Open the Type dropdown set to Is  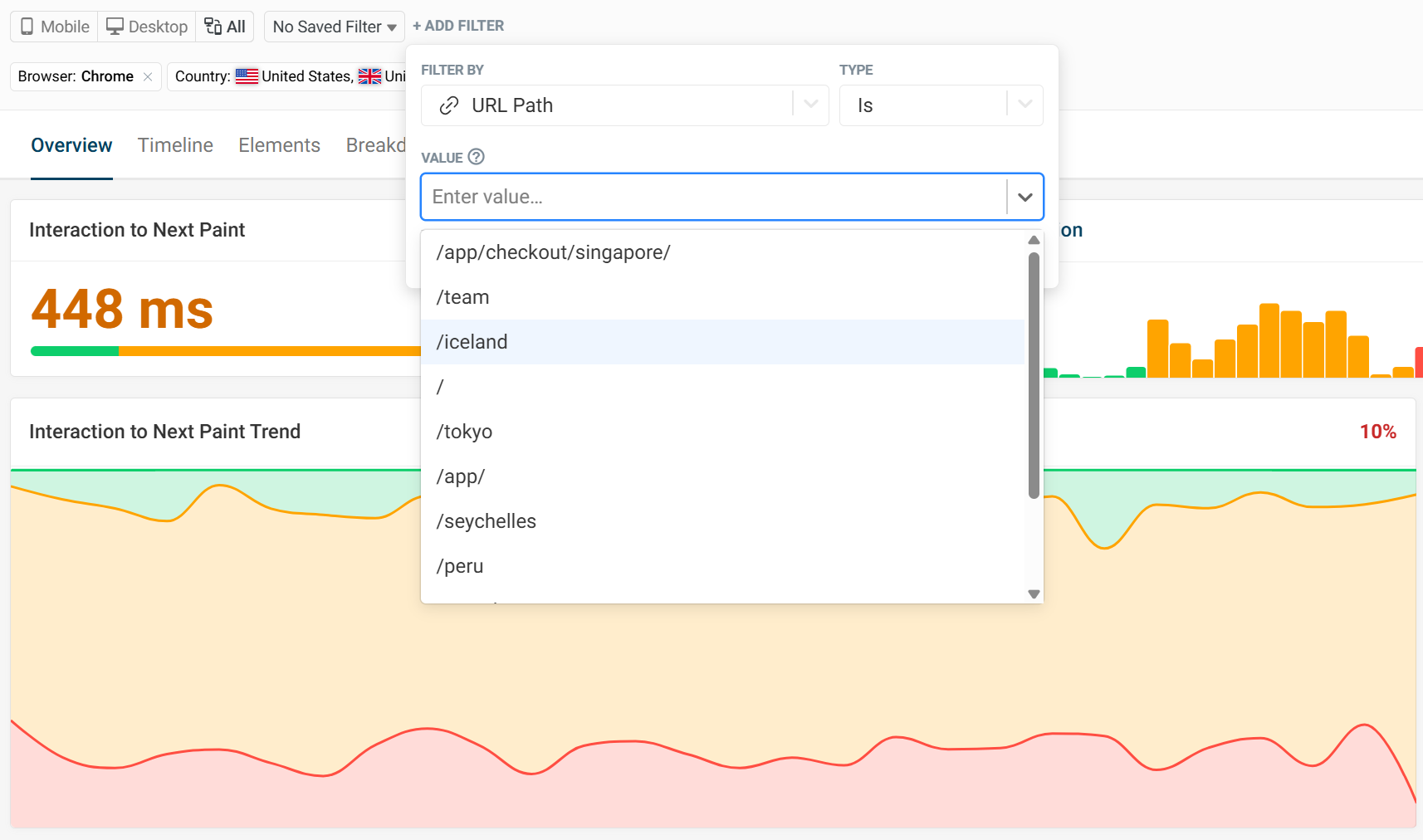(1024, 105)
